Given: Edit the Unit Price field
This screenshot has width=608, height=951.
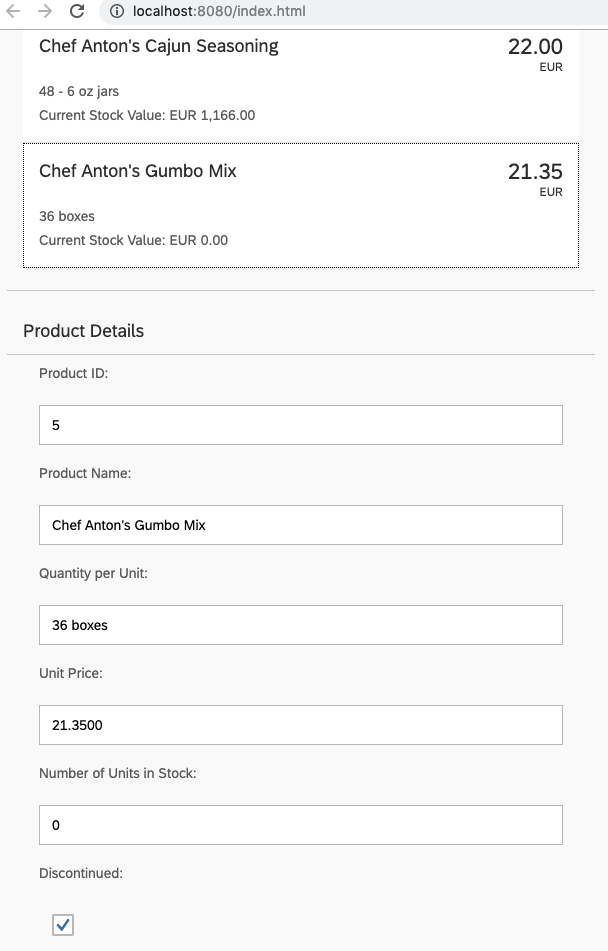Looking at the screenshot, I should point(300,725).
